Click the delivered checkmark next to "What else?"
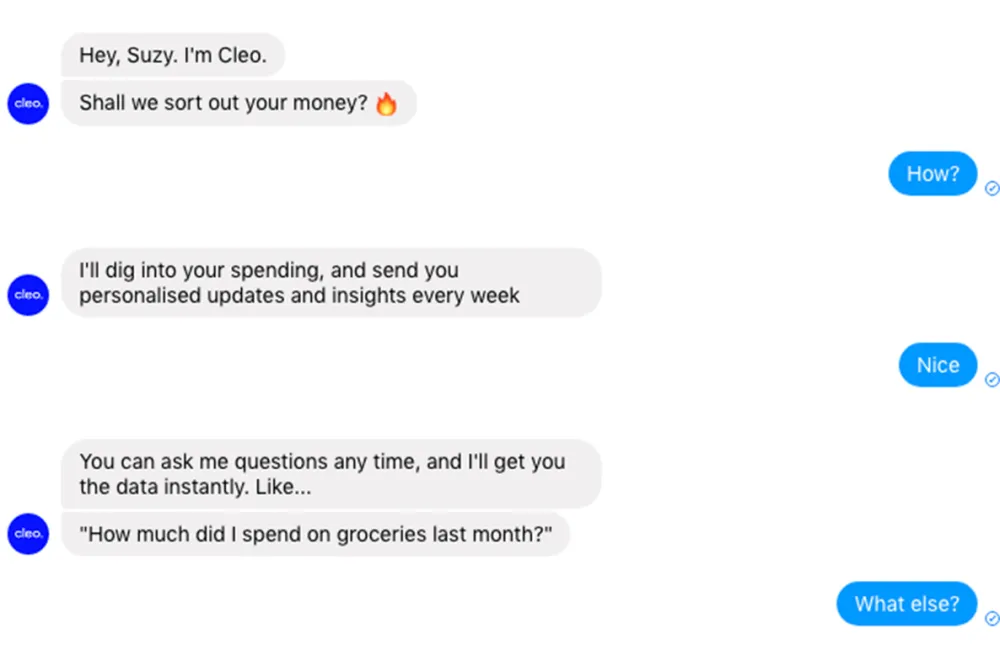This screenshot has width=1000, height=666. coord(992,619)
